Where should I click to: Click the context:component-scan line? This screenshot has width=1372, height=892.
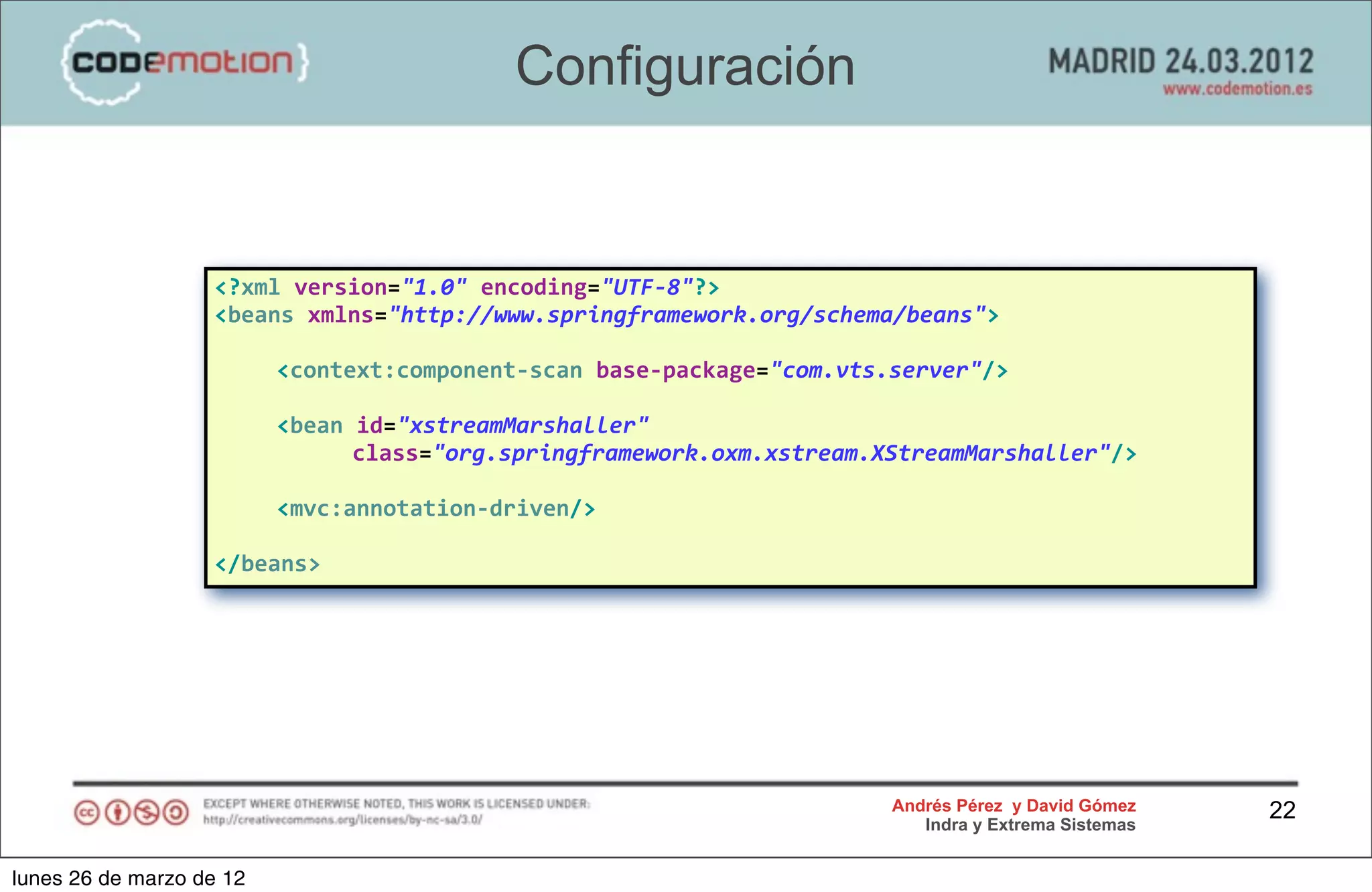click(x=642, y=370)
